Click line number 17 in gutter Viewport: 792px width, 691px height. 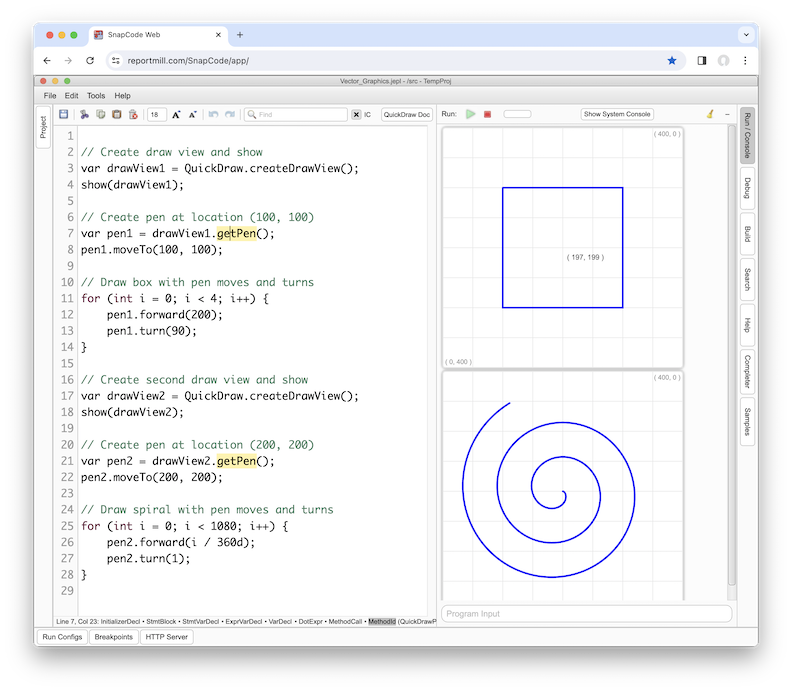68,396
